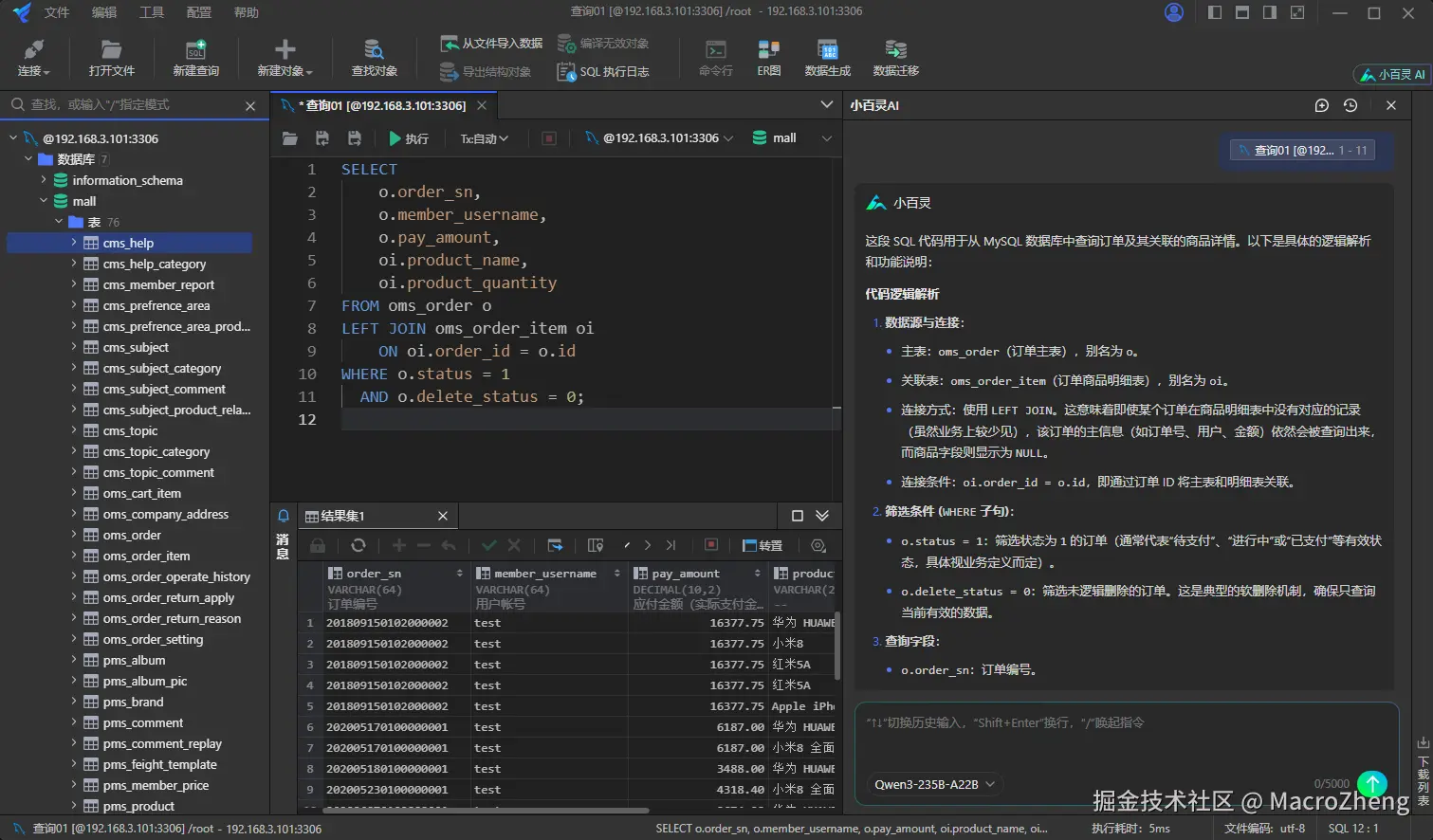Expand the cms_help table node

tap(74, 243)
